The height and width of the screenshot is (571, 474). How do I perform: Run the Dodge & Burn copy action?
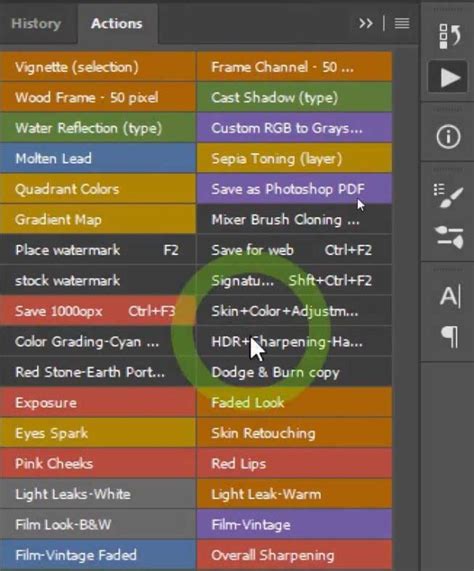pyautogui.click(x=295, y=372)
